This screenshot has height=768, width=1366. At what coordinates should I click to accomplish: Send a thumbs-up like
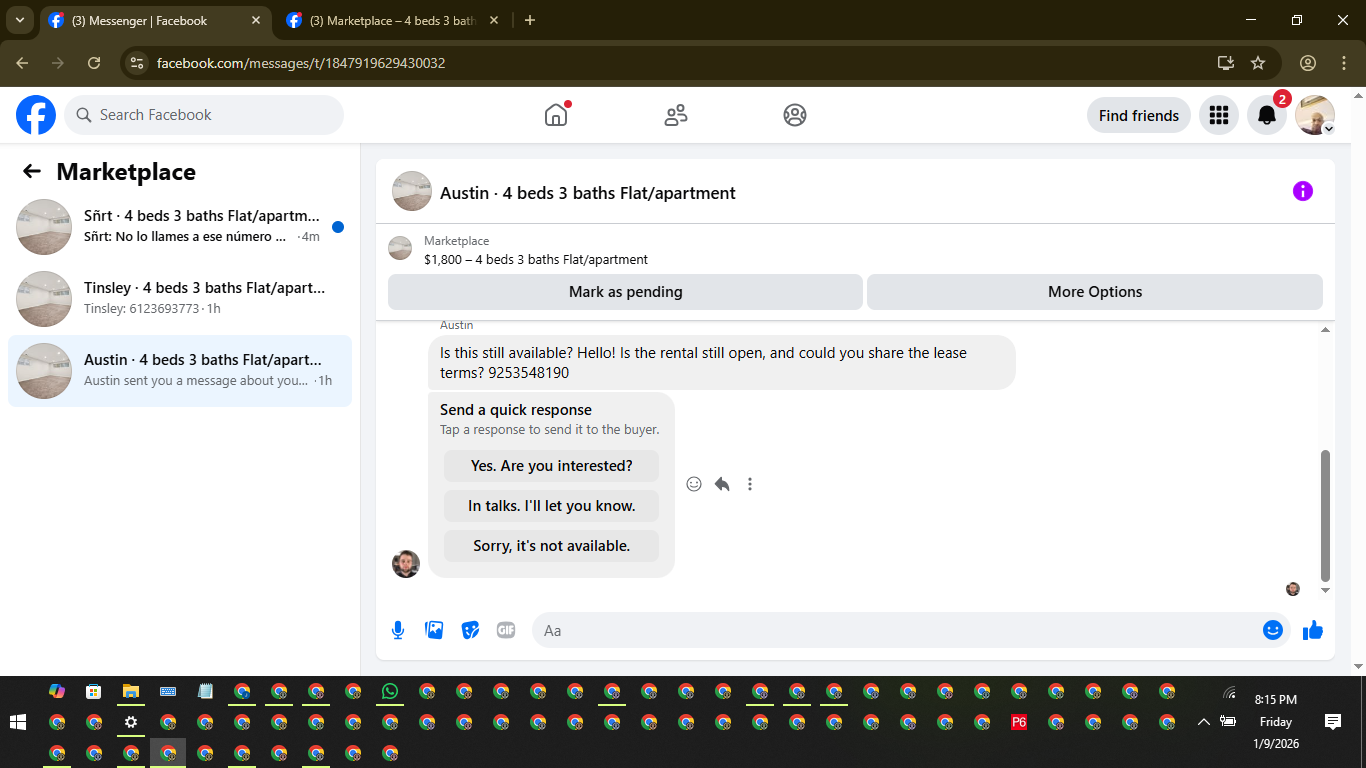tap(1313, 630)
